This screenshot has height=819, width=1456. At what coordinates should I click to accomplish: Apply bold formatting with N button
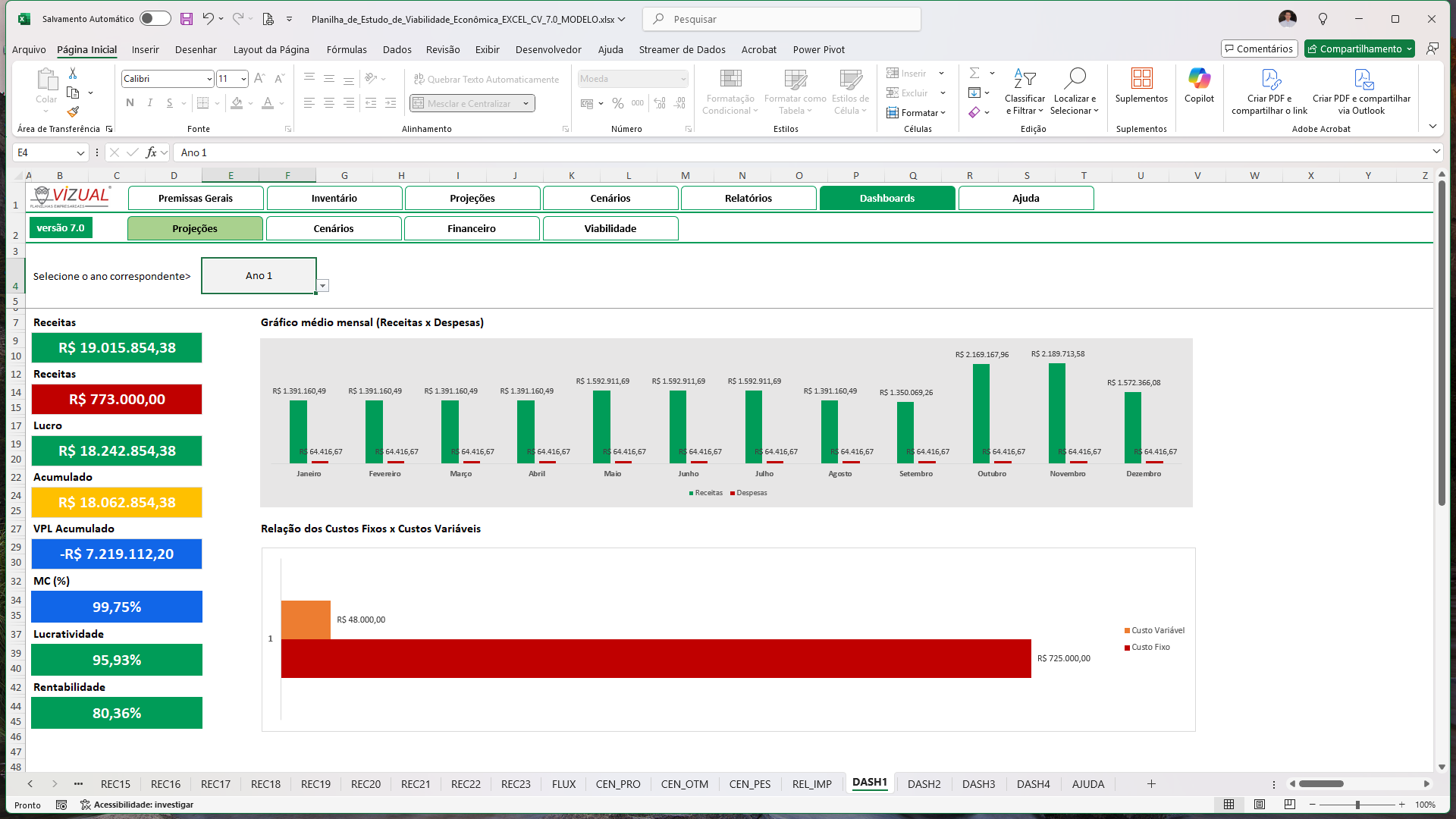130,103
